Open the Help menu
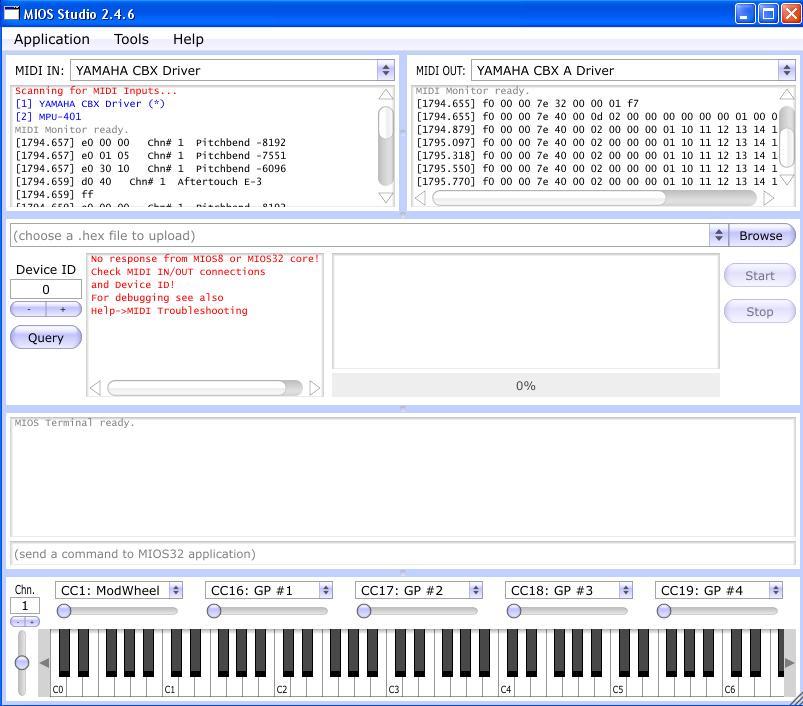The image size is (803, 706). pos(188,39)
